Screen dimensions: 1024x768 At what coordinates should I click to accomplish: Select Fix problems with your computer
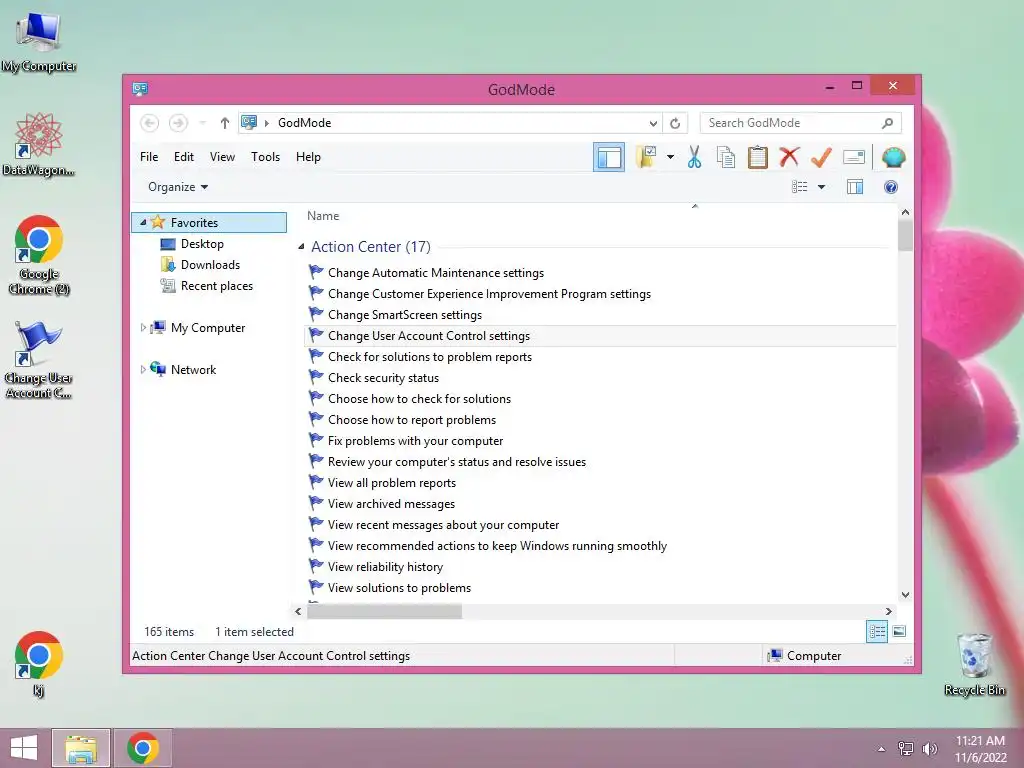(415, 441)
